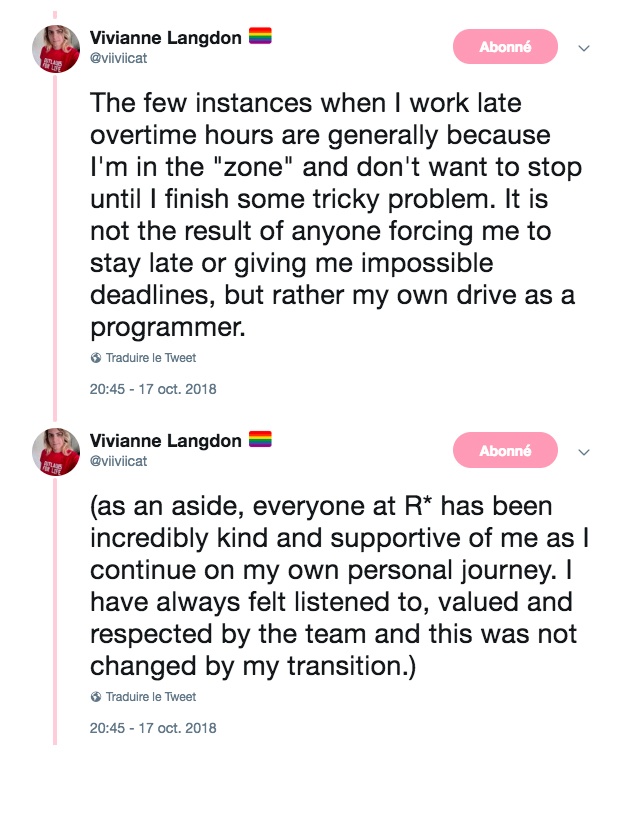This screenshot has height=840, width=625.
Task: Expand the chevron menu on the first tweet
Action: tap(585, 48)
